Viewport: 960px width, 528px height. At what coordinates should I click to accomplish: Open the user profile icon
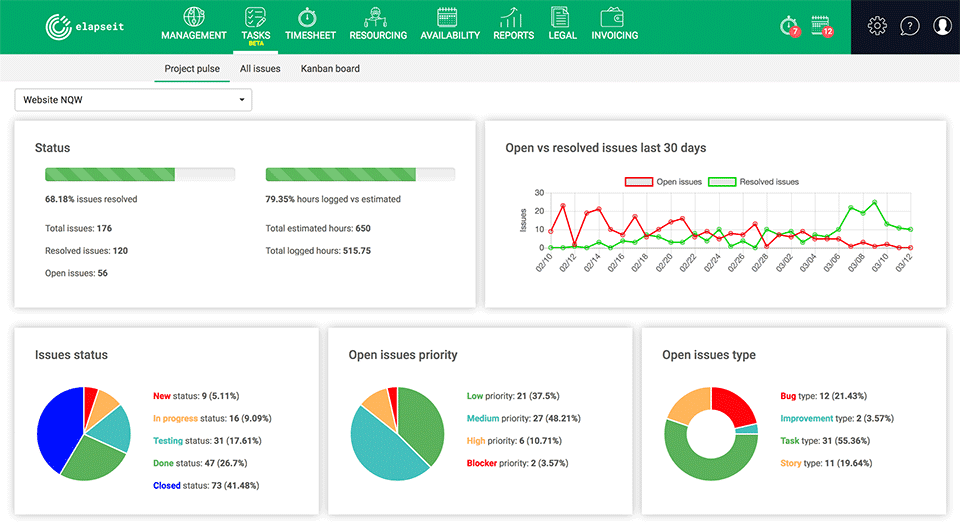click(942, 26)
